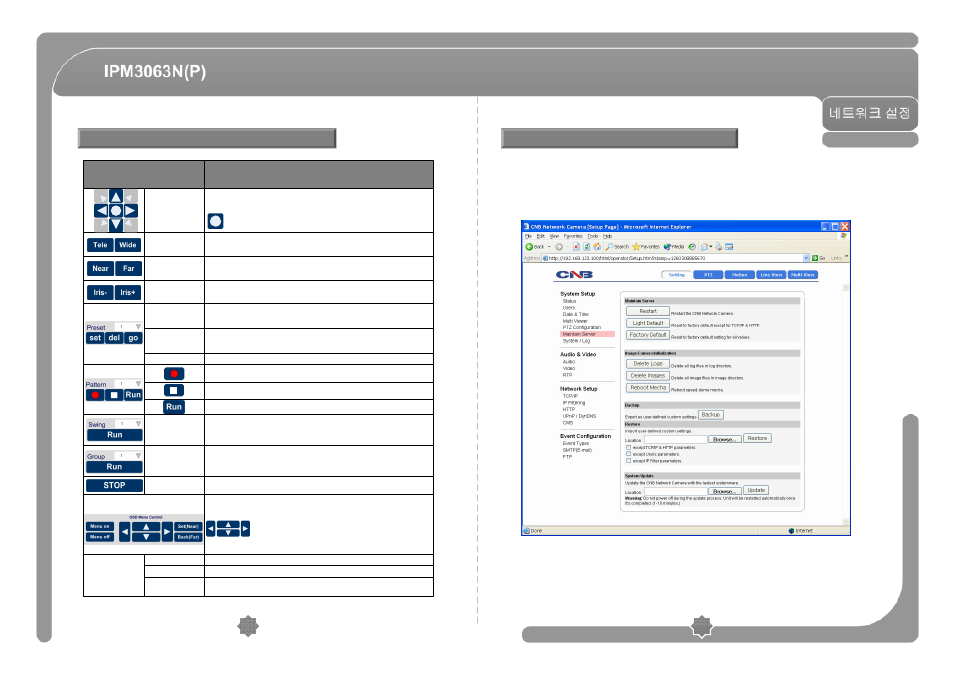Open the IE File menu

coord(528,236)
